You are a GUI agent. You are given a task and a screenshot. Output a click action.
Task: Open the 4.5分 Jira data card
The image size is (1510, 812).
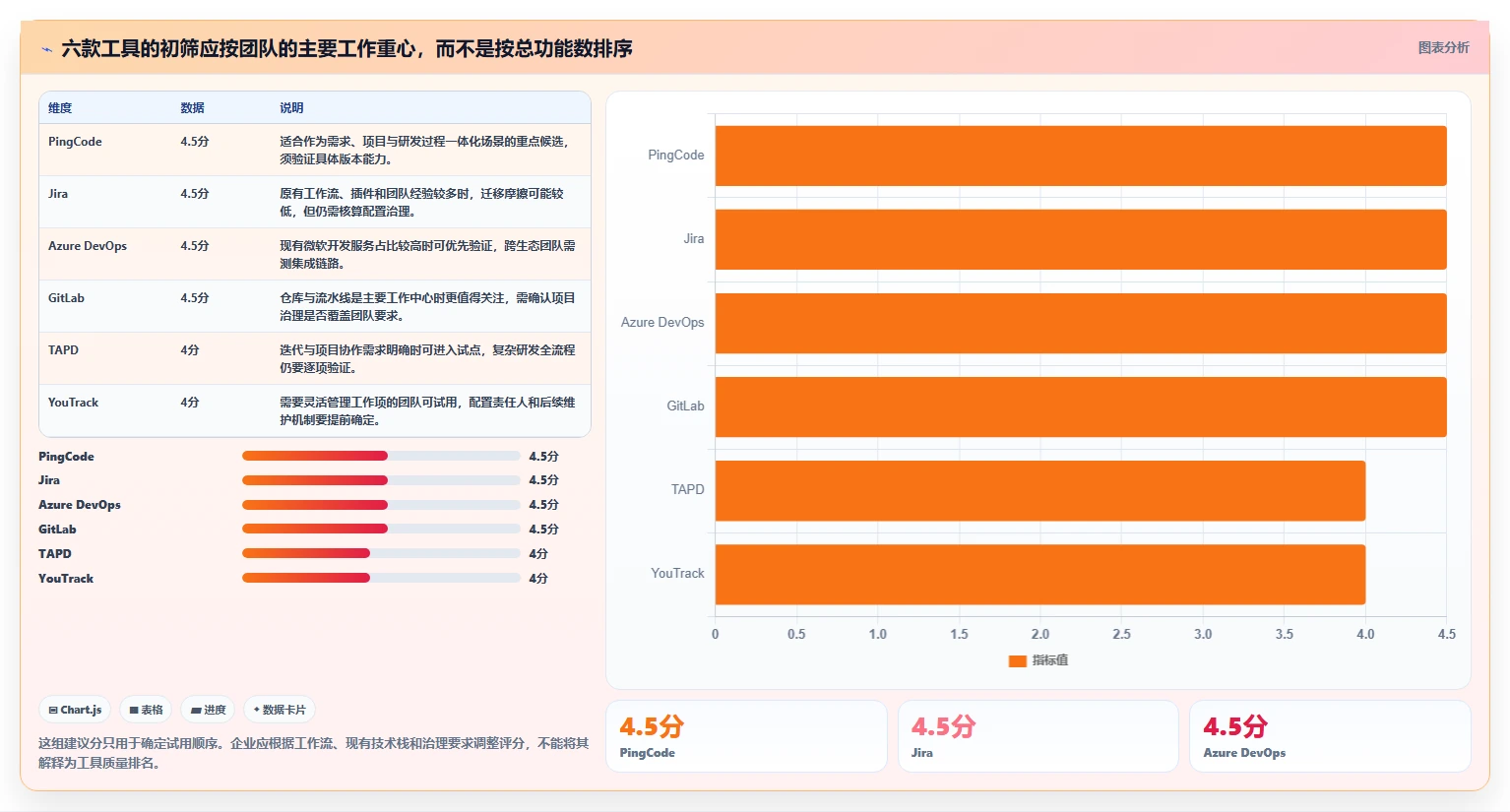pyautogui.click(x=1038, y=736)
